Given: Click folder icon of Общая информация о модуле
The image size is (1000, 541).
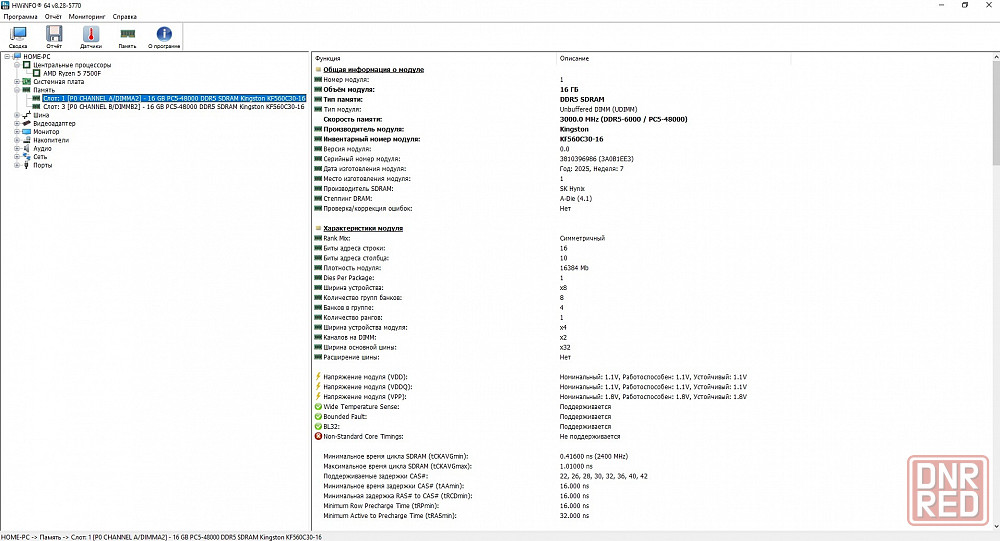Looking at the screenshot, I should tap(318, 70).
